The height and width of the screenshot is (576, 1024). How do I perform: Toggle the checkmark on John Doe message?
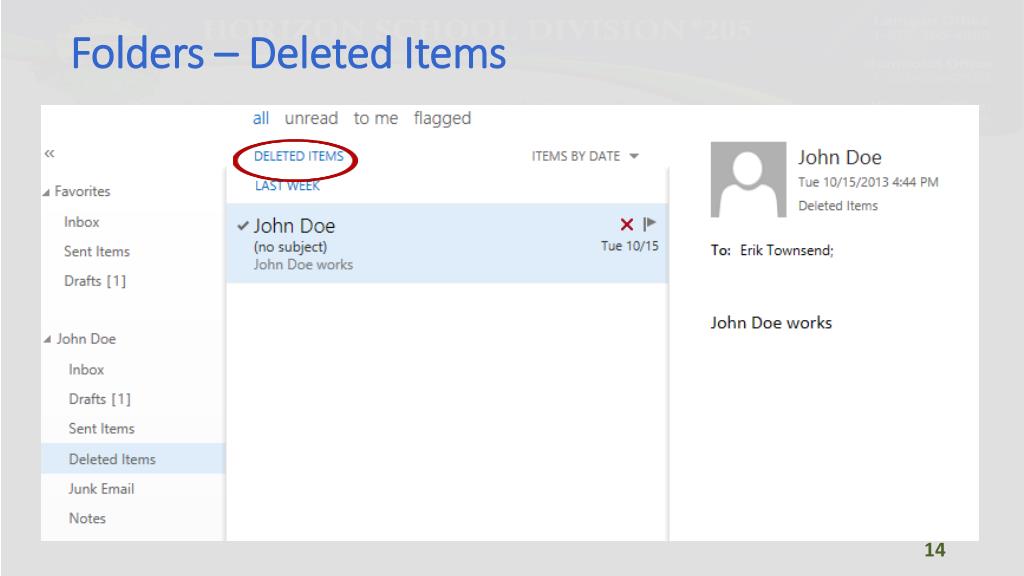click(x=245, y=225)
